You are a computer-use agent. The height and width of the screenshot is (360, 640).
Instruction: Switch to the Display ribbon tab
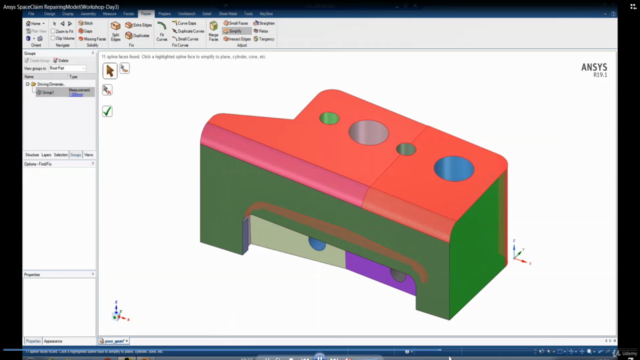(x=68, y=14)
